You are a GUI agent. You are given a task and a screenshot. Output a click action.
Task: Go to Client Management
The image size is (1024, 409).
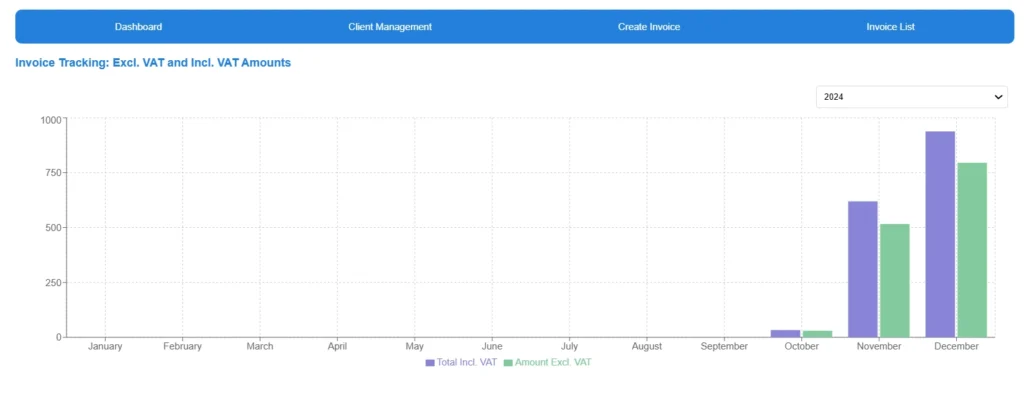pyautogui.click(x=390, y=27)
